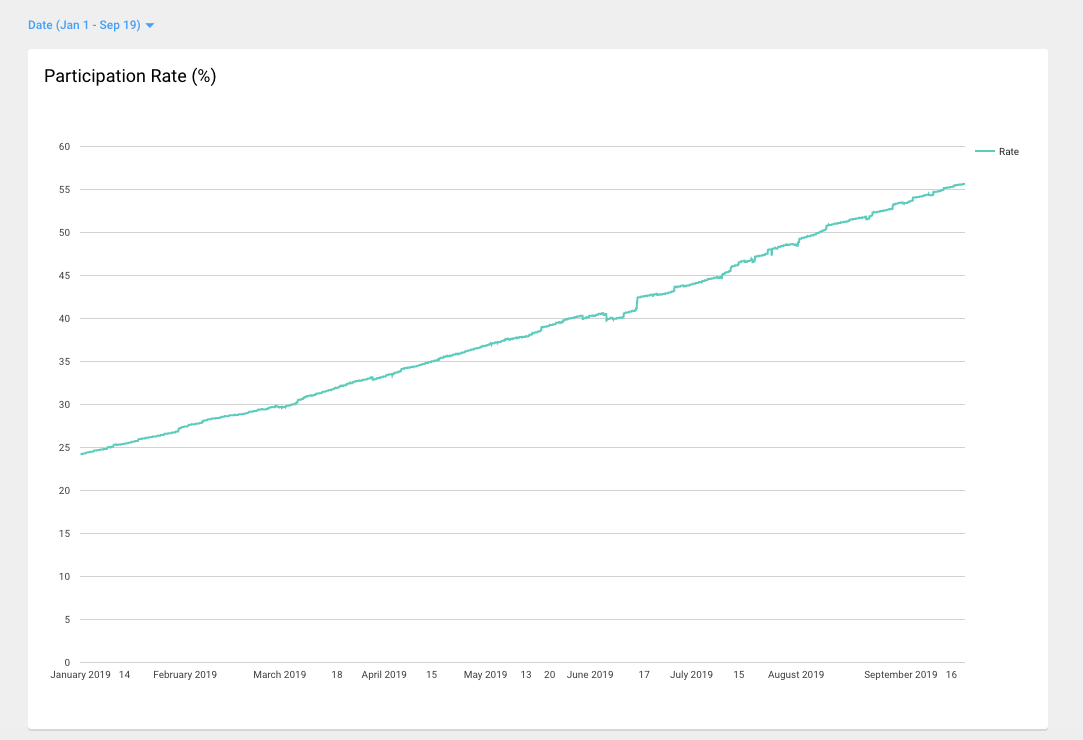Click the March 2019 axis label
Viewport: 1083px width, 740px height.
280,675
